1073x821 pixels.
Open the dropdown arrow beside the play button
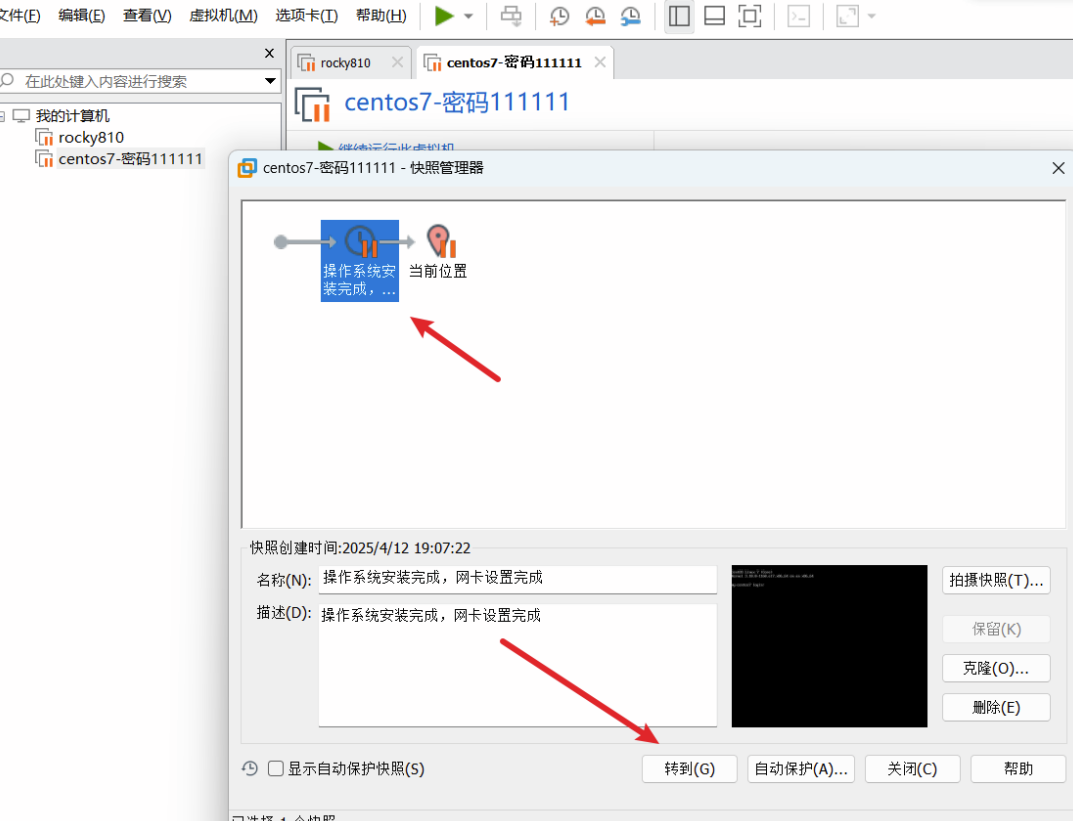pyautogui.click(x=469, y=16)
